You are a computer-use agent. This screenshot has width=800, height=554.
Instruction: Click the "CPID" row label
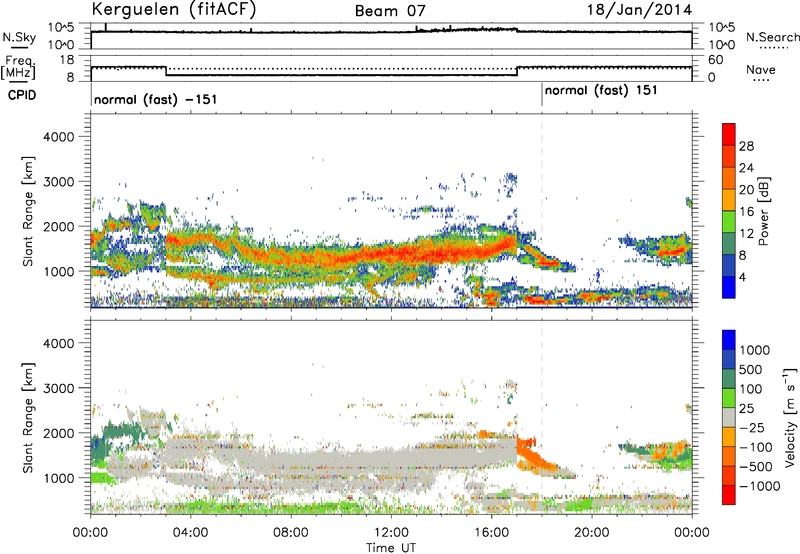tap(21, 95)
